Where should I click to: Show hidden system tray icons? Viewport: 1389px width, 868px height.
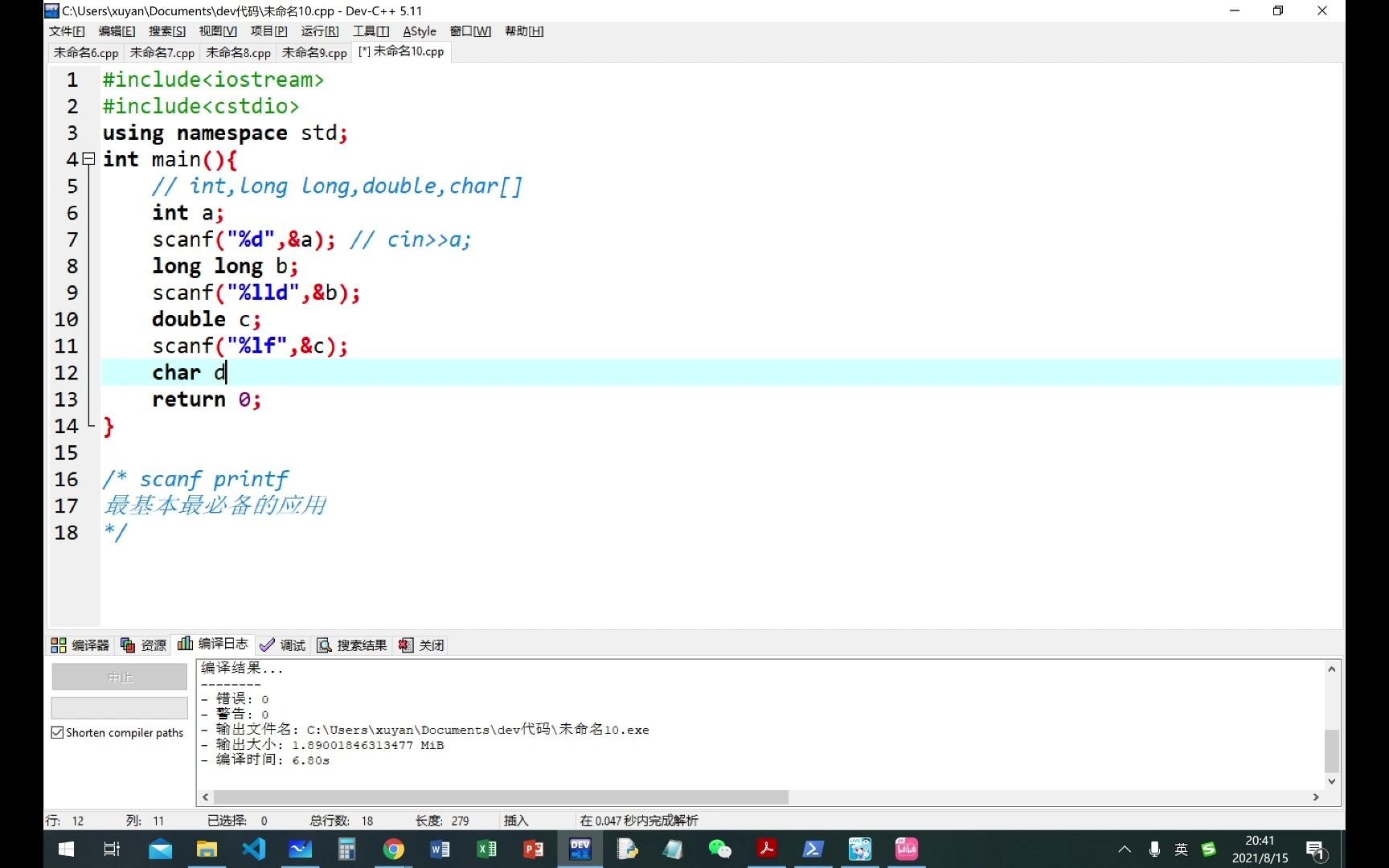tap(1125, 849)
